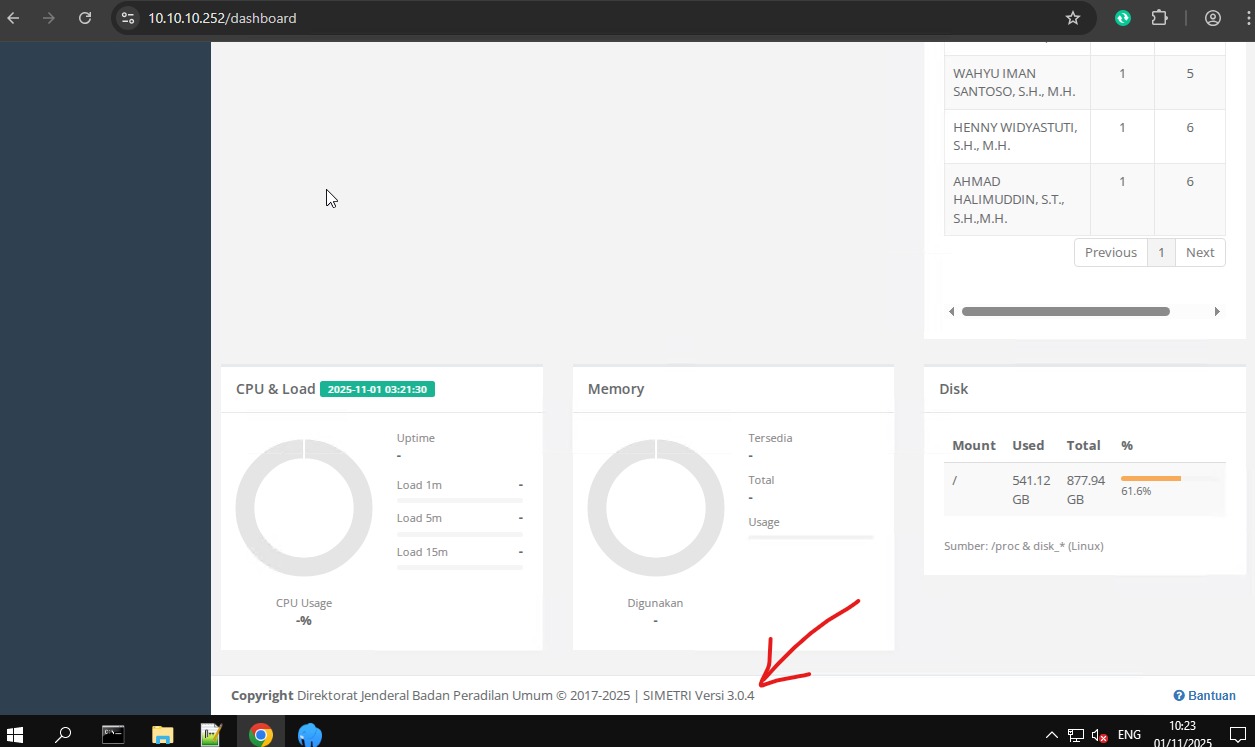Select page 1 in table pagination
Image resolution: width=1255 pixels, height=747 pixels.
[x=1161, y=252]
